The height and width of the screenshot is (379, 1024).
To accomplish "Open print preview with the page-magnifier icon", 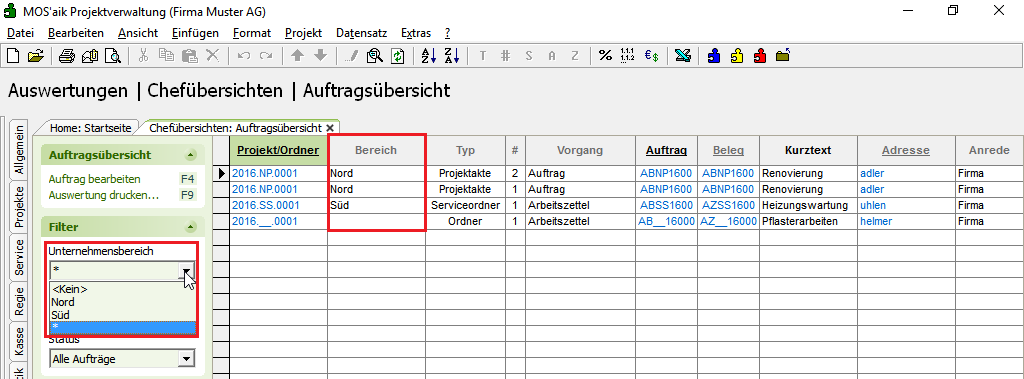I will click(x=113, y=56).
